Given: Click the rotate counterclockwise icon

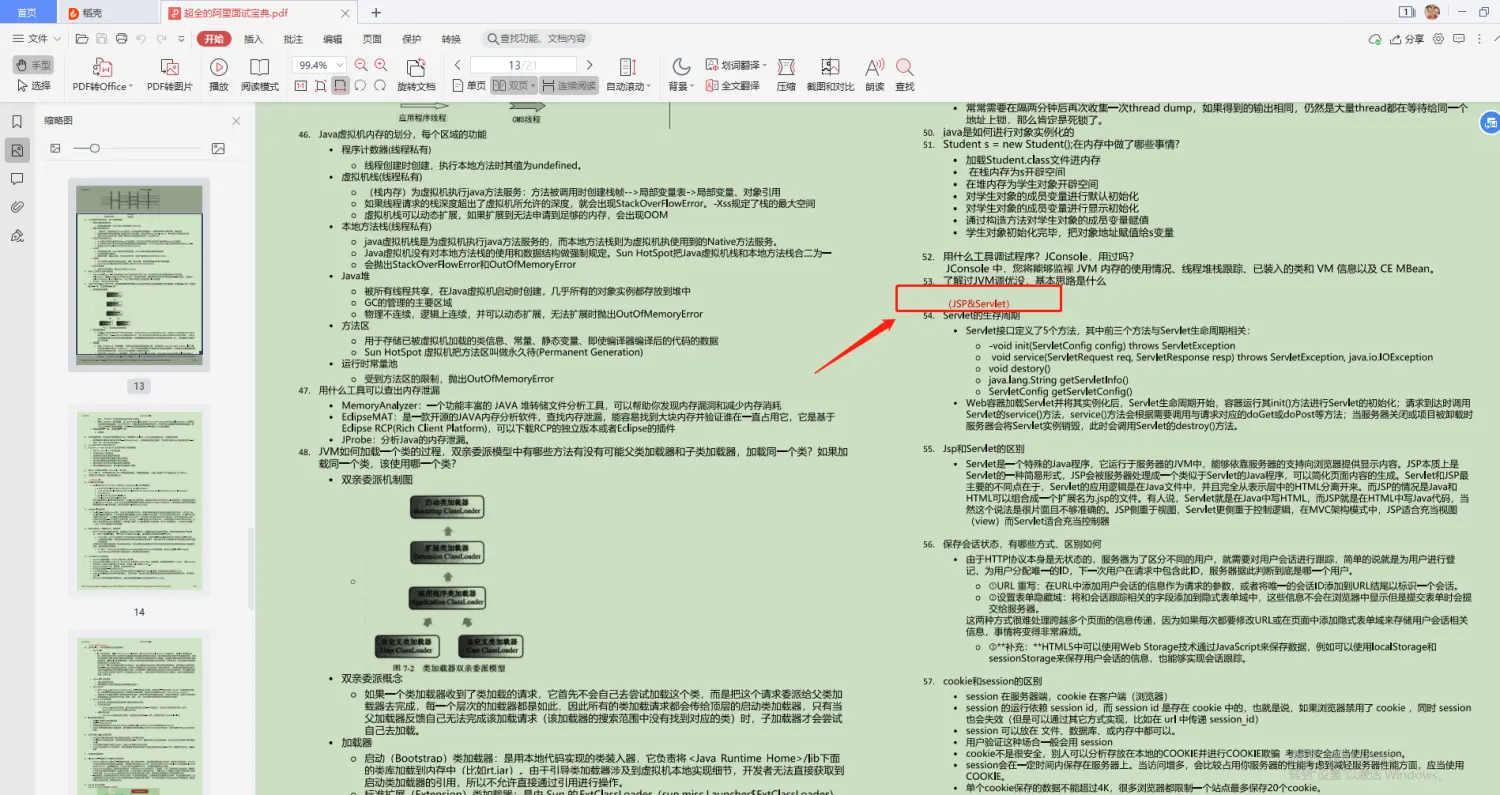Looking at the screenshot, I should (x=360, y=86).
